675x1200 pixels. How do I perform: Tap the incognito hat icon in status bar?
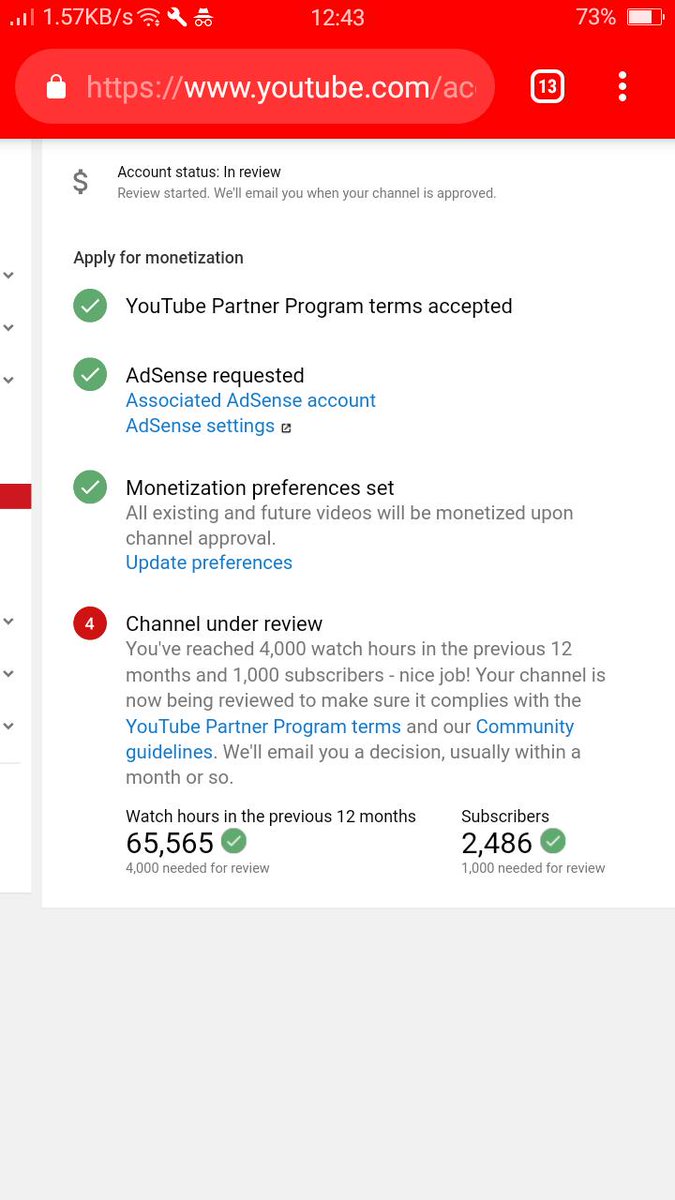204,17
